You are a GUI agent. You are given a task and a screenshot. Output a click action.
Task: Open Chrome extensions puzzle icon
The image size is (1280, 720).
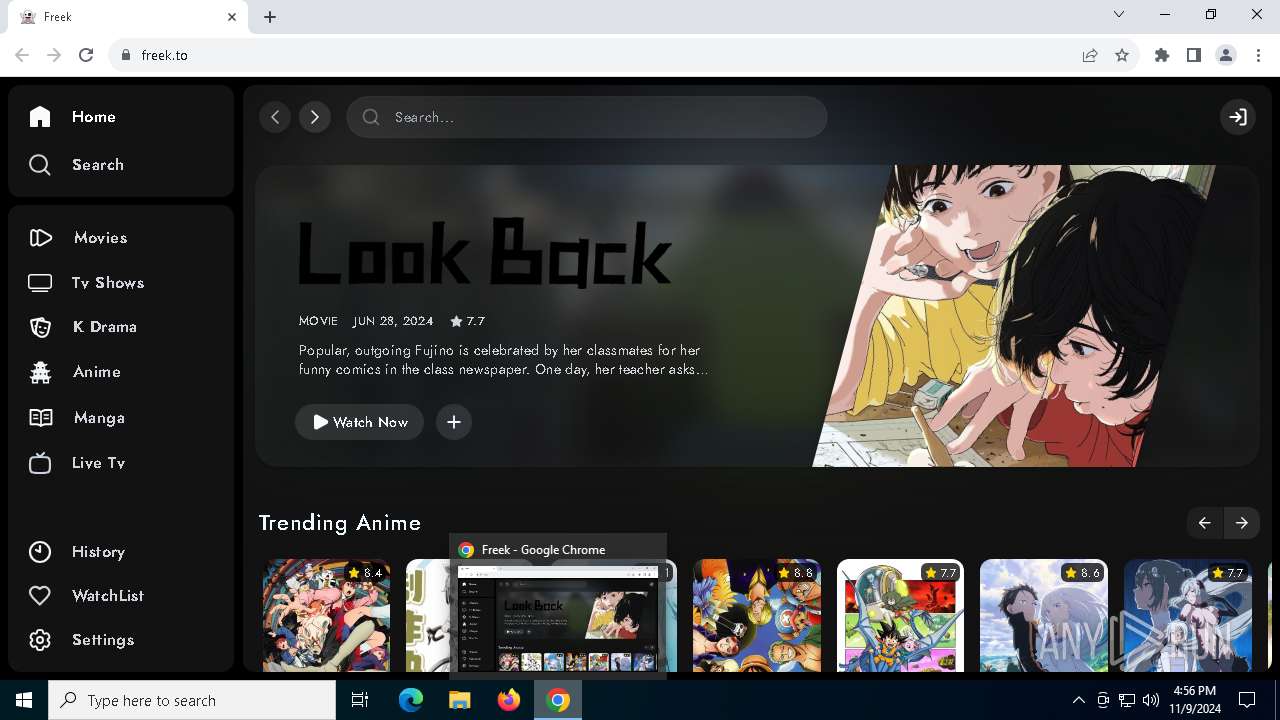tap(1162, 55)
